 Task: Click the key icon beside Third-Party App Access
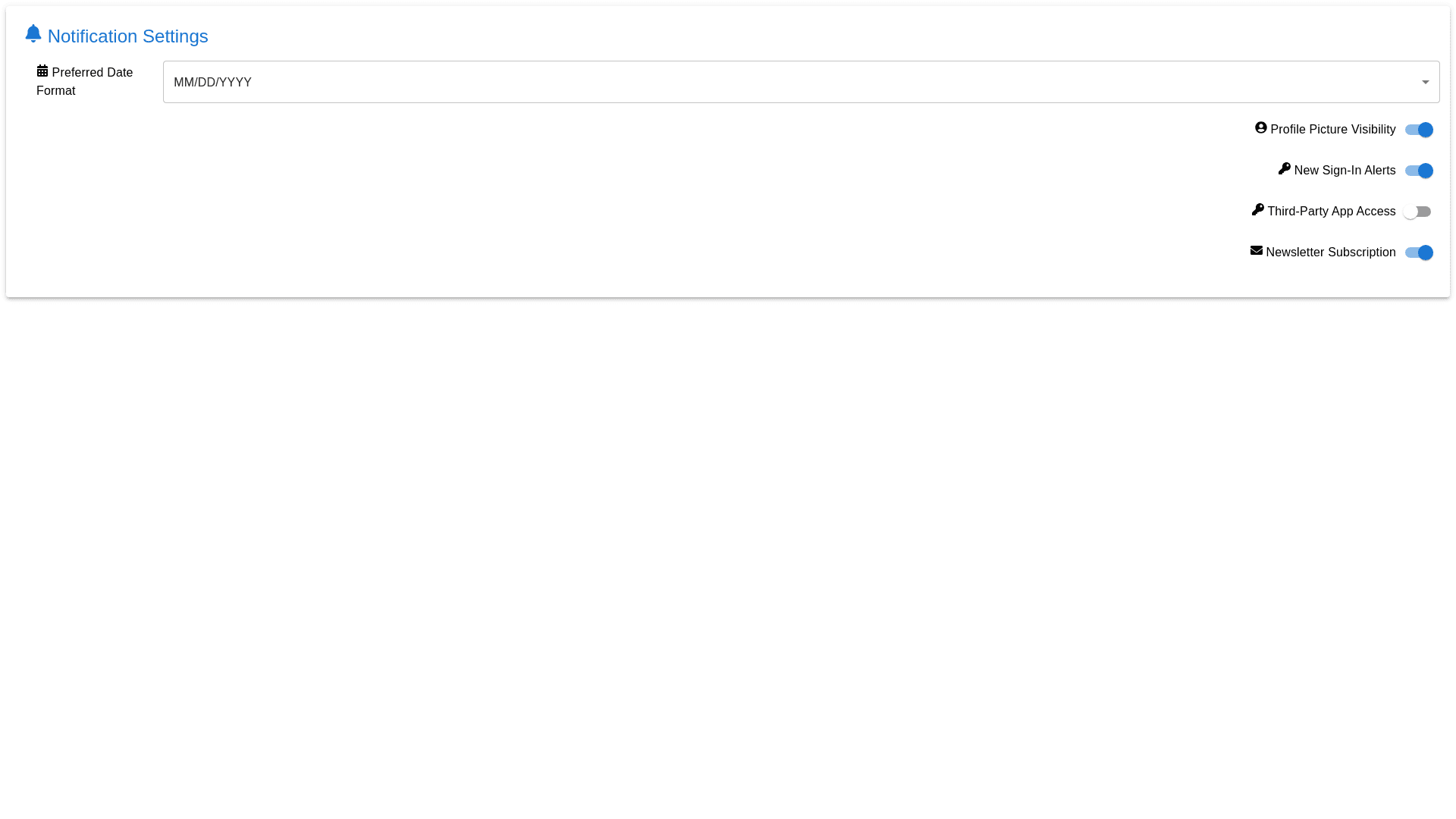pos(1257,210)
